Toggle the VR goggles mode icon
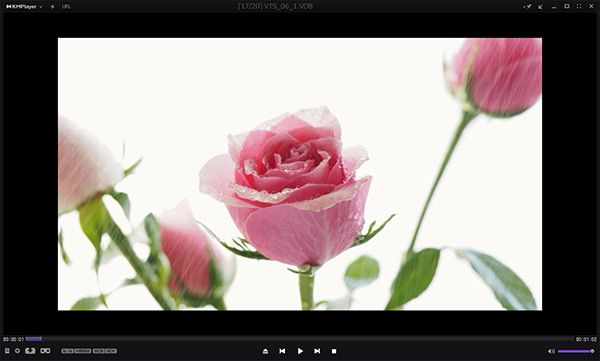 (x=45, y=351)
